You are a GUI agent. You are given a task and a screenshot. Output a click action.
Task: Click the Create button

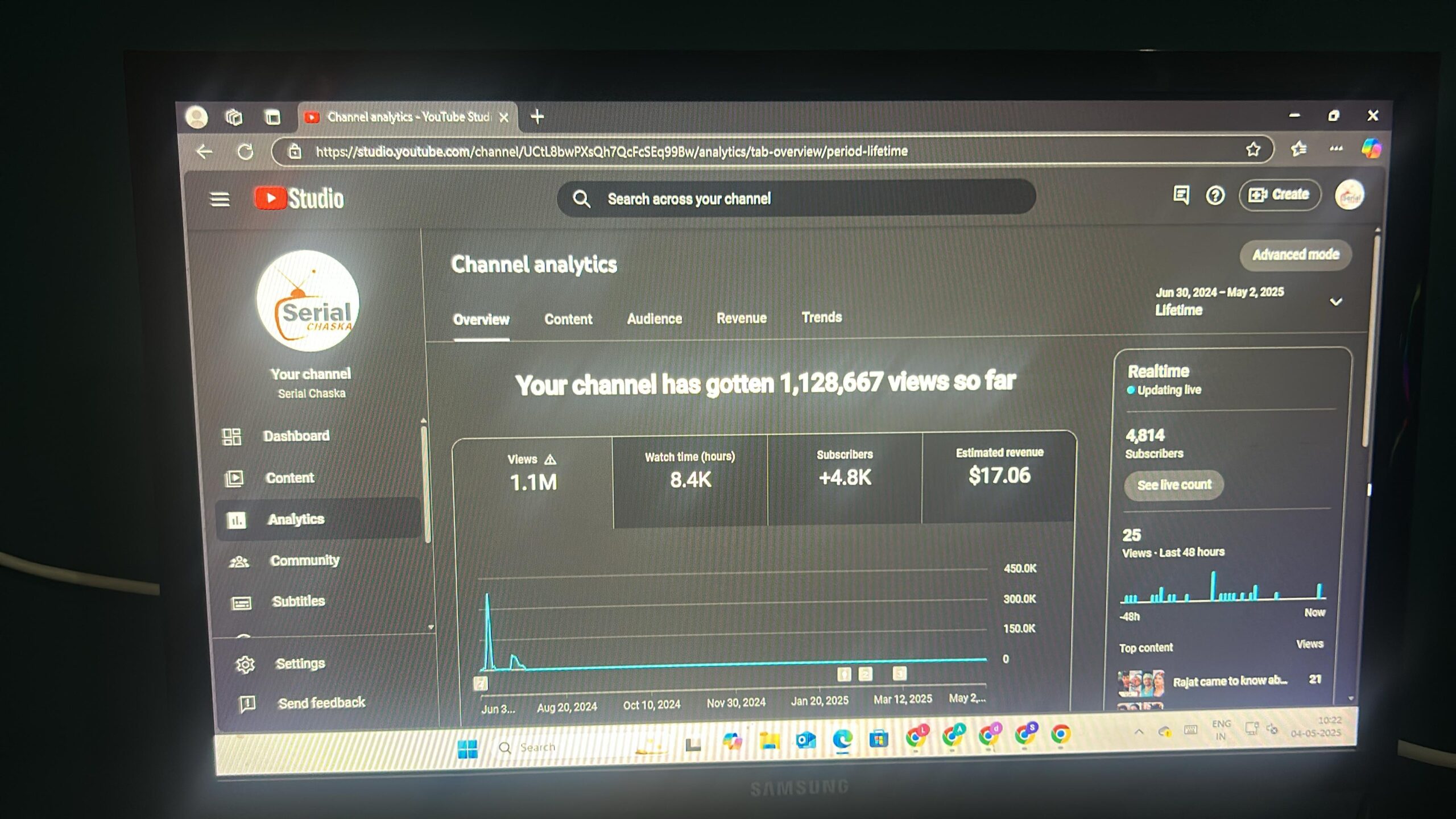coord(1279,195)
